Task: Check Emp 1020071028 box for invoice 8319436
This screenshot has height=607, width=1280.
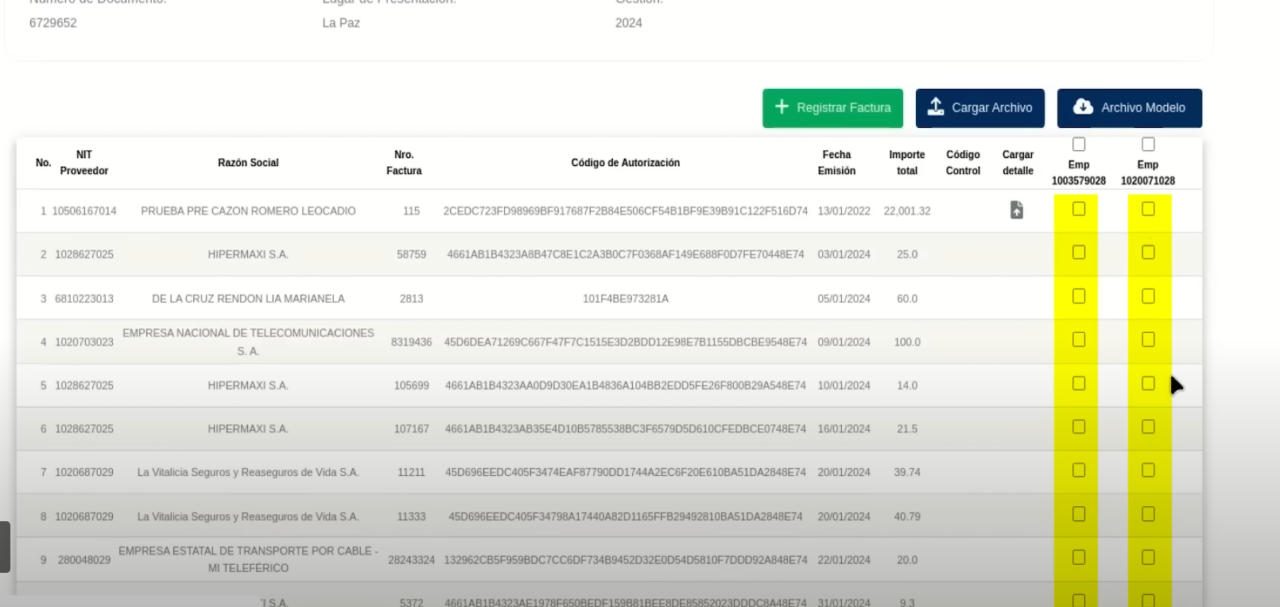Action: pos(1148,339)
